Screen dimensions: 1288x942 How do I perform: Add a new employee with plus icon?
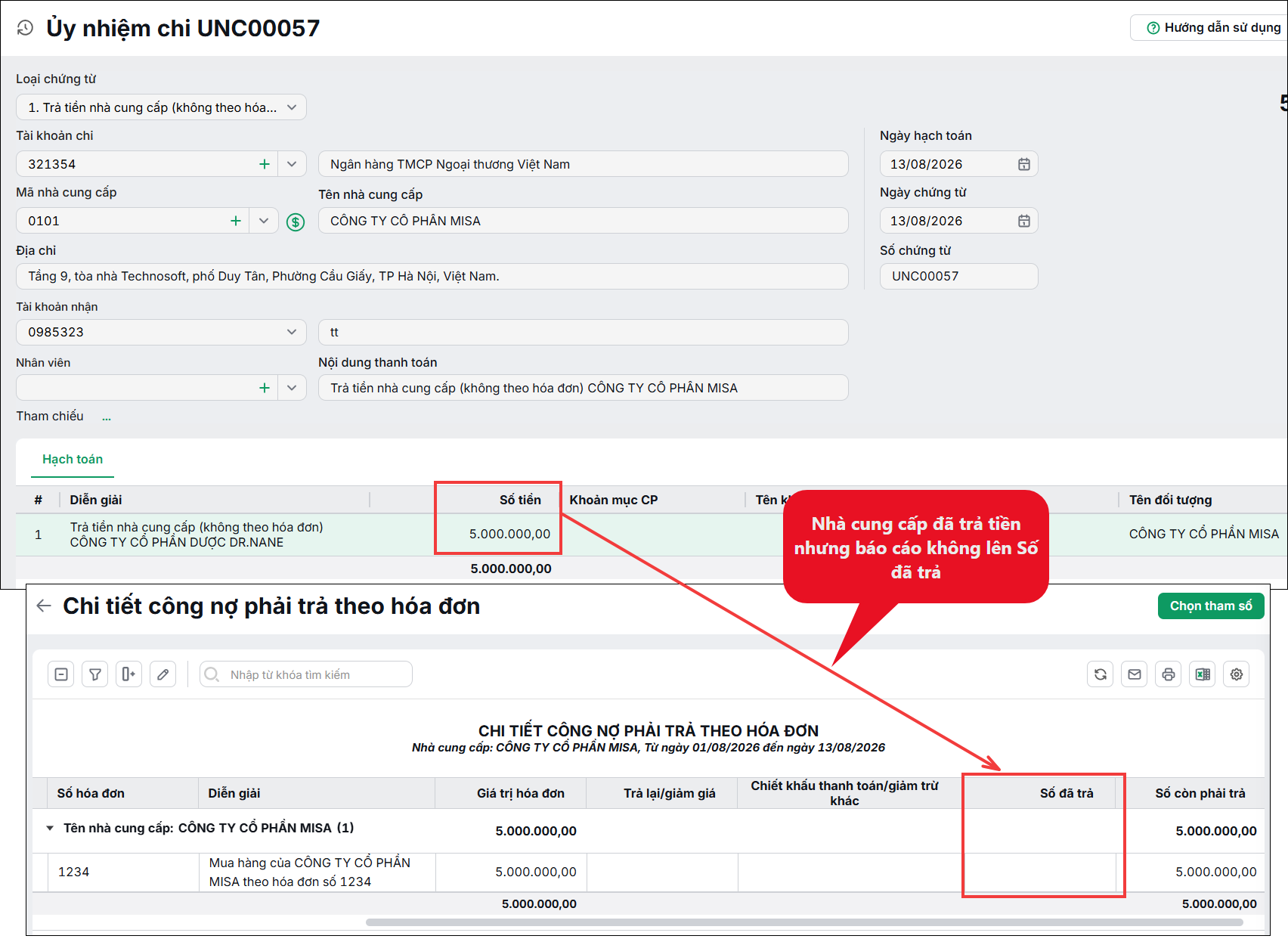(x=265, y=388)
